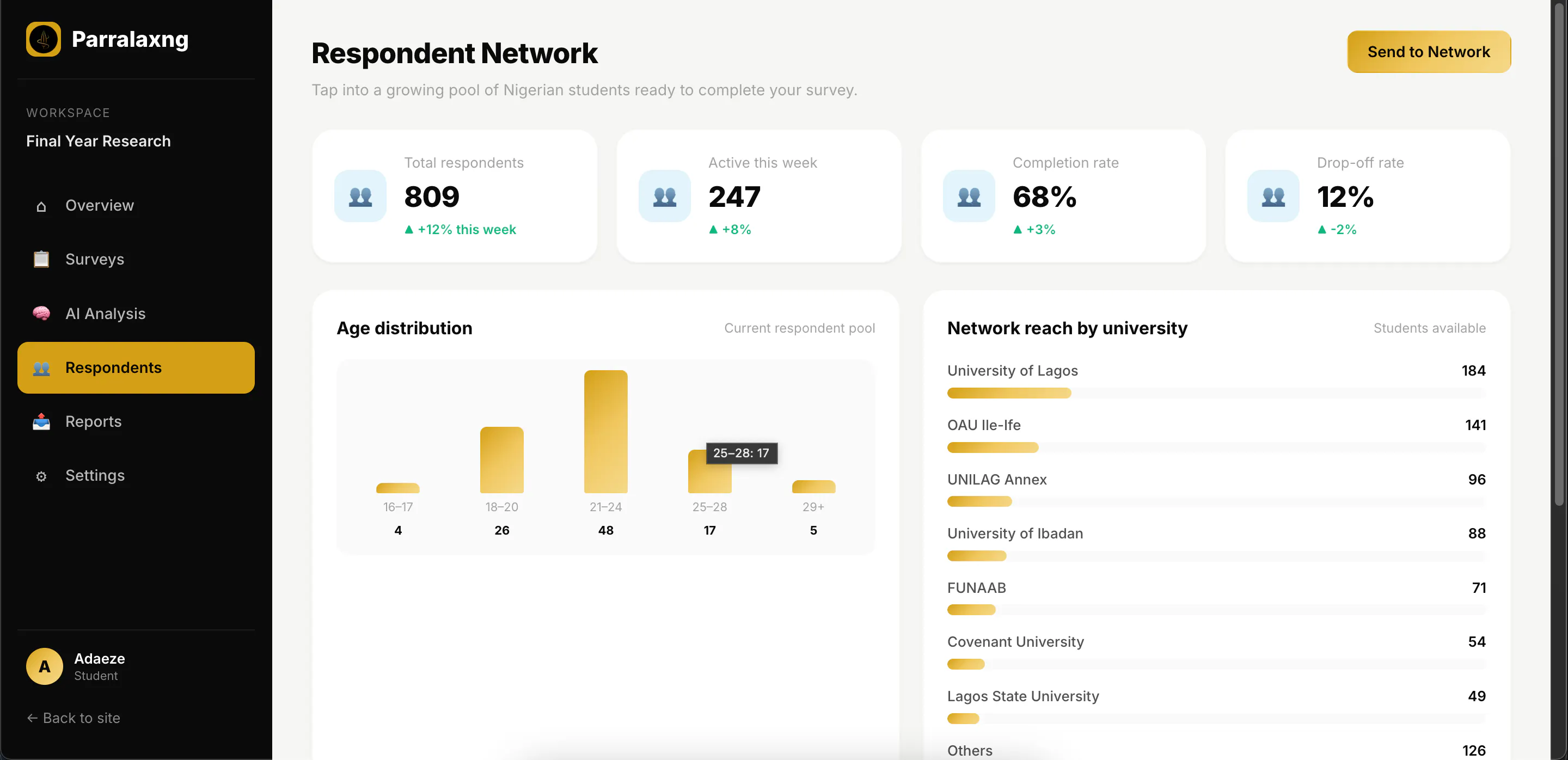
Task: Open the Overview page
Action: tap(136, 206)
